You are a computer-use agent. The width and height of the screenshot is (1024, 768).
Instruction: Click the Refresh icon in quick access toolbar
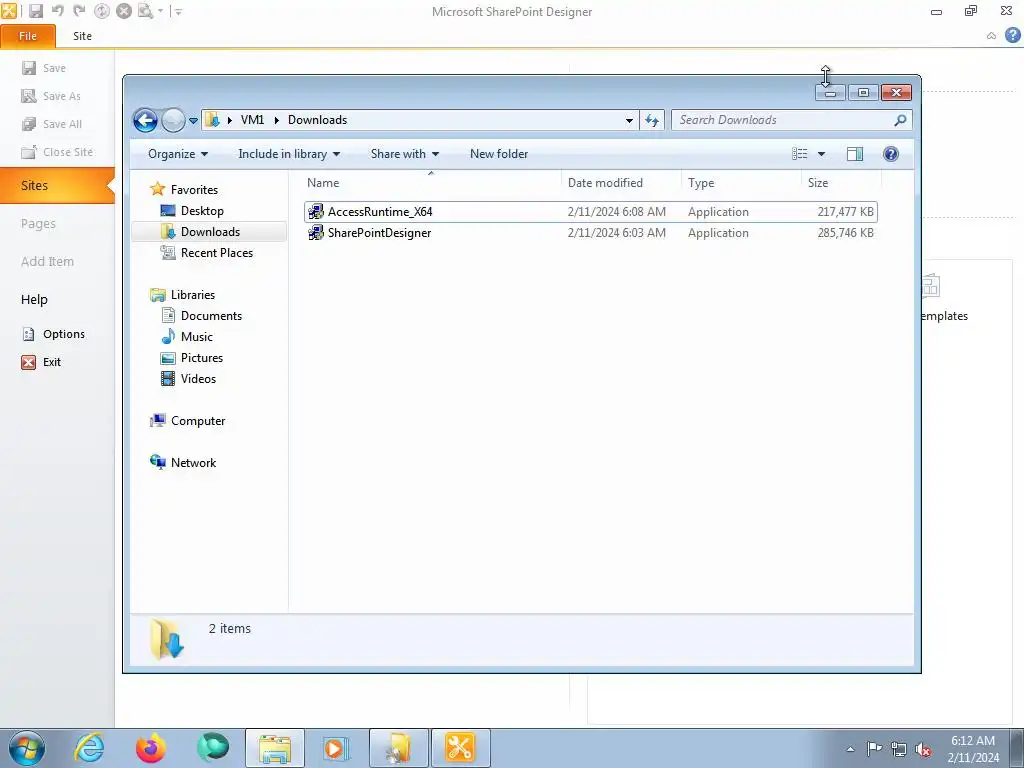[x=101, y=11]
